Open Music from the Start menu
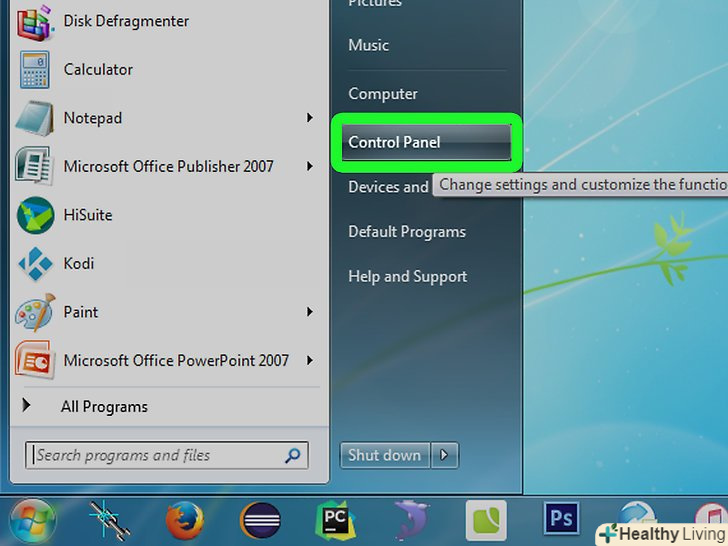This screenshot has width=728, height=546. pos(369,46)
